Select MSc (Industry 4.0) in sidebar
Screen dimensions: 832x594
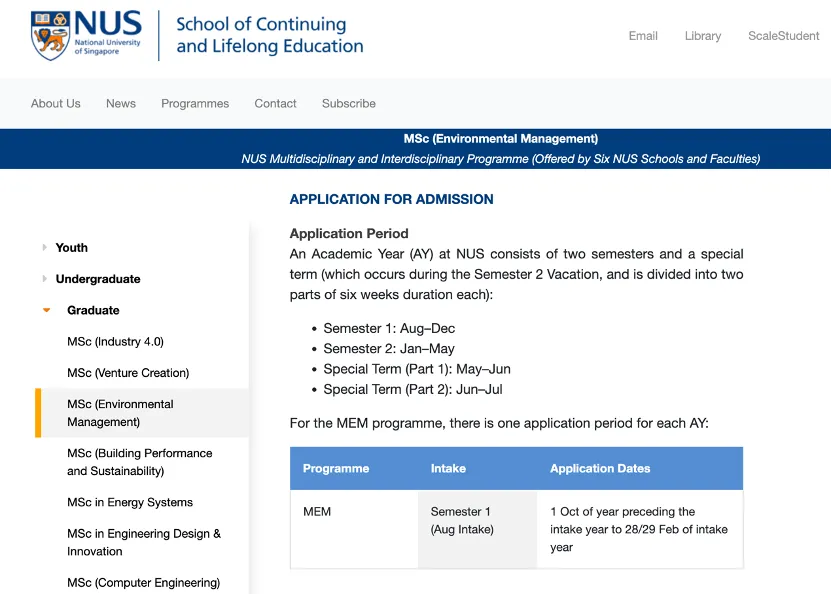pyautogui.click(x=115, y=342)
